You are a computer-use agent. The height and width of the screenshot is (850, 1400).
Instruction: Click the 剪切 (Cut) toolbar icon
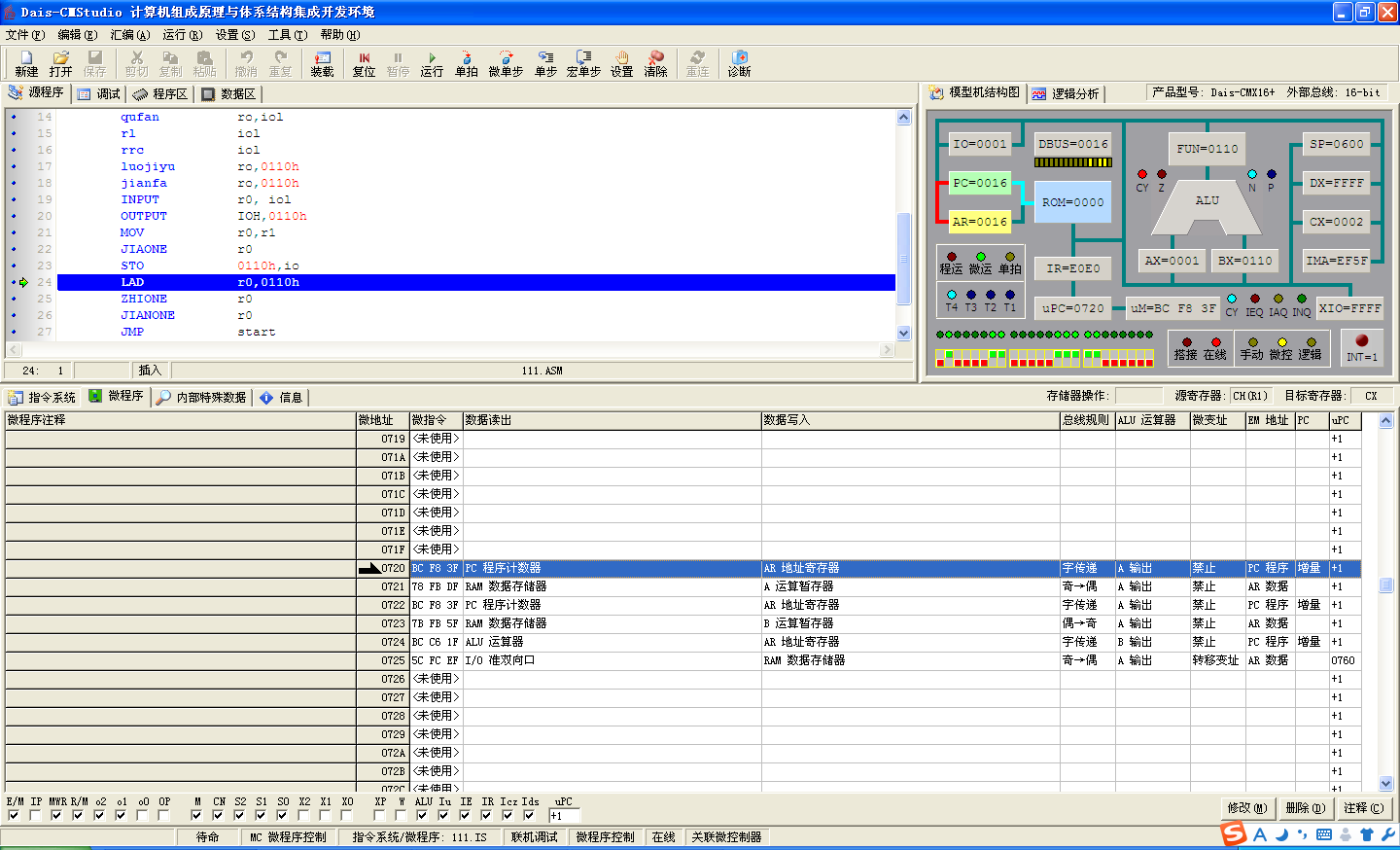pos(136,64)
